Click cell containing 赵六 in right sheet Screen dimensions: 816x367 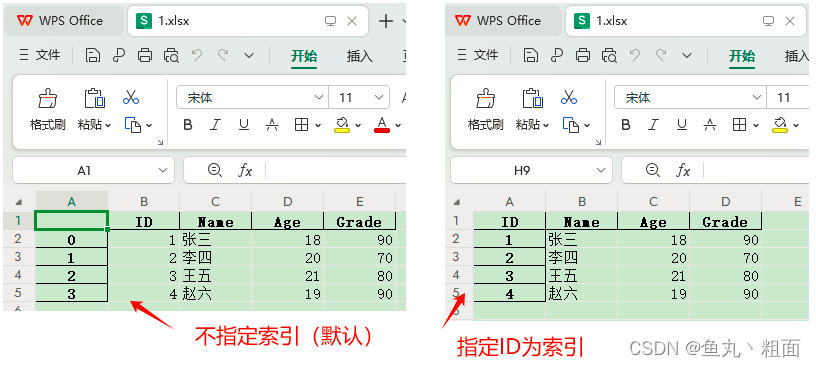tap(582, 294)
